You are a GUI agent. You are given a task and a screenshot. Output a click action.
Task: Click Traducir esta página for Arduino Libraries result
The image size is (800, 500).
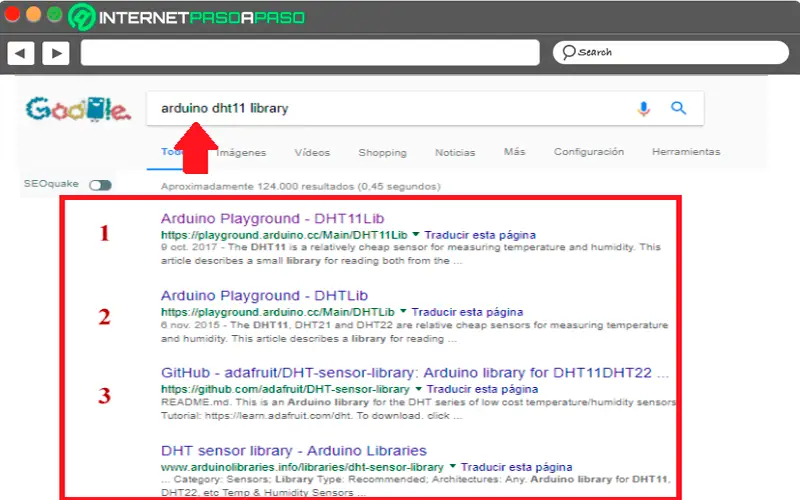(x=516, y=467)
